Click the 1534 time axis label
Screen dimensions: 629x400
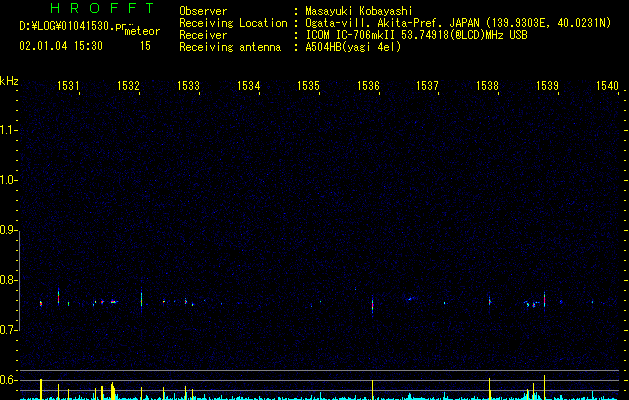pos(248,86)
